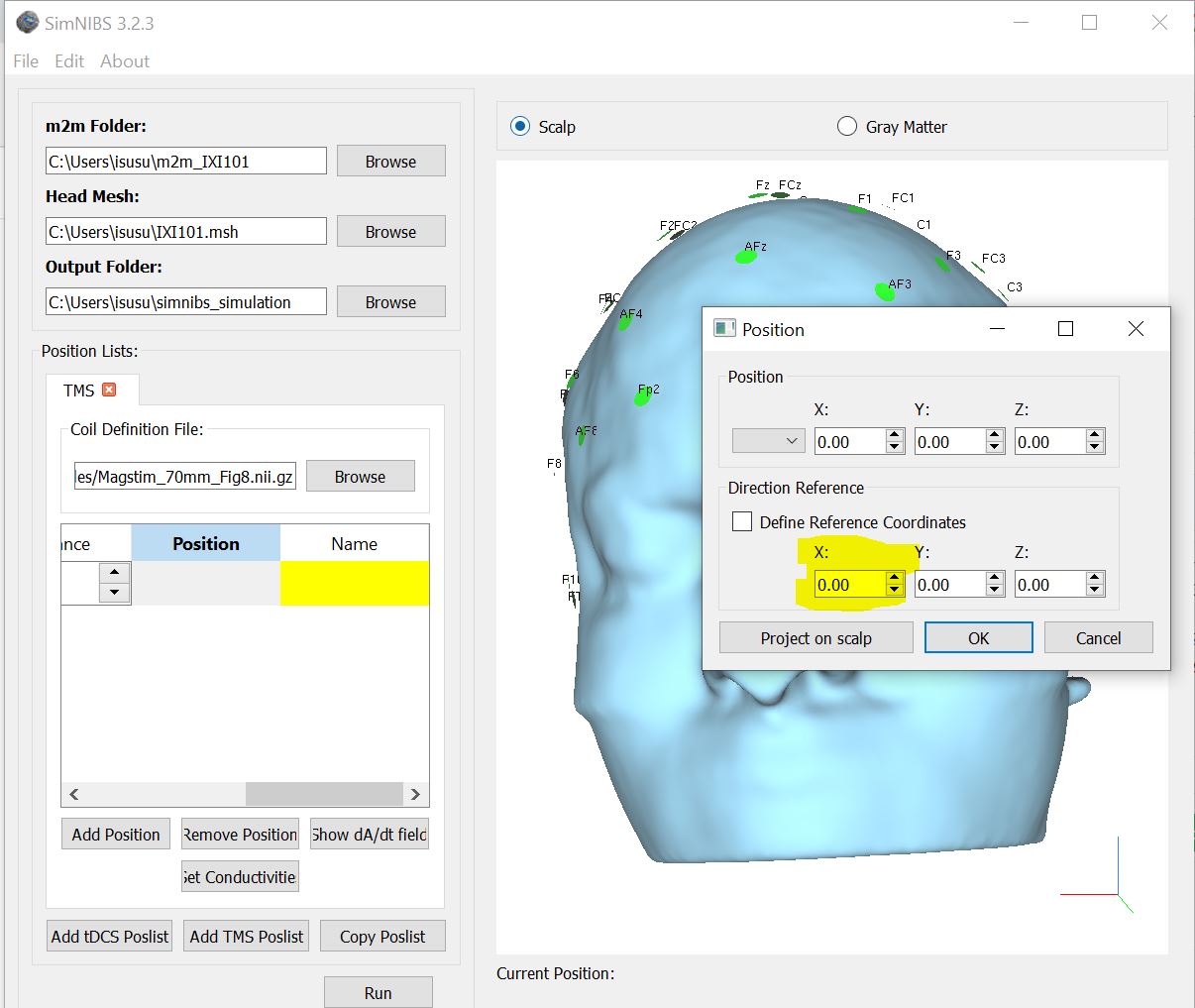Enable Define Reference Coordinates
Screen dimensions: 1195x1008
pyautogui.click(x=742, y=521)
